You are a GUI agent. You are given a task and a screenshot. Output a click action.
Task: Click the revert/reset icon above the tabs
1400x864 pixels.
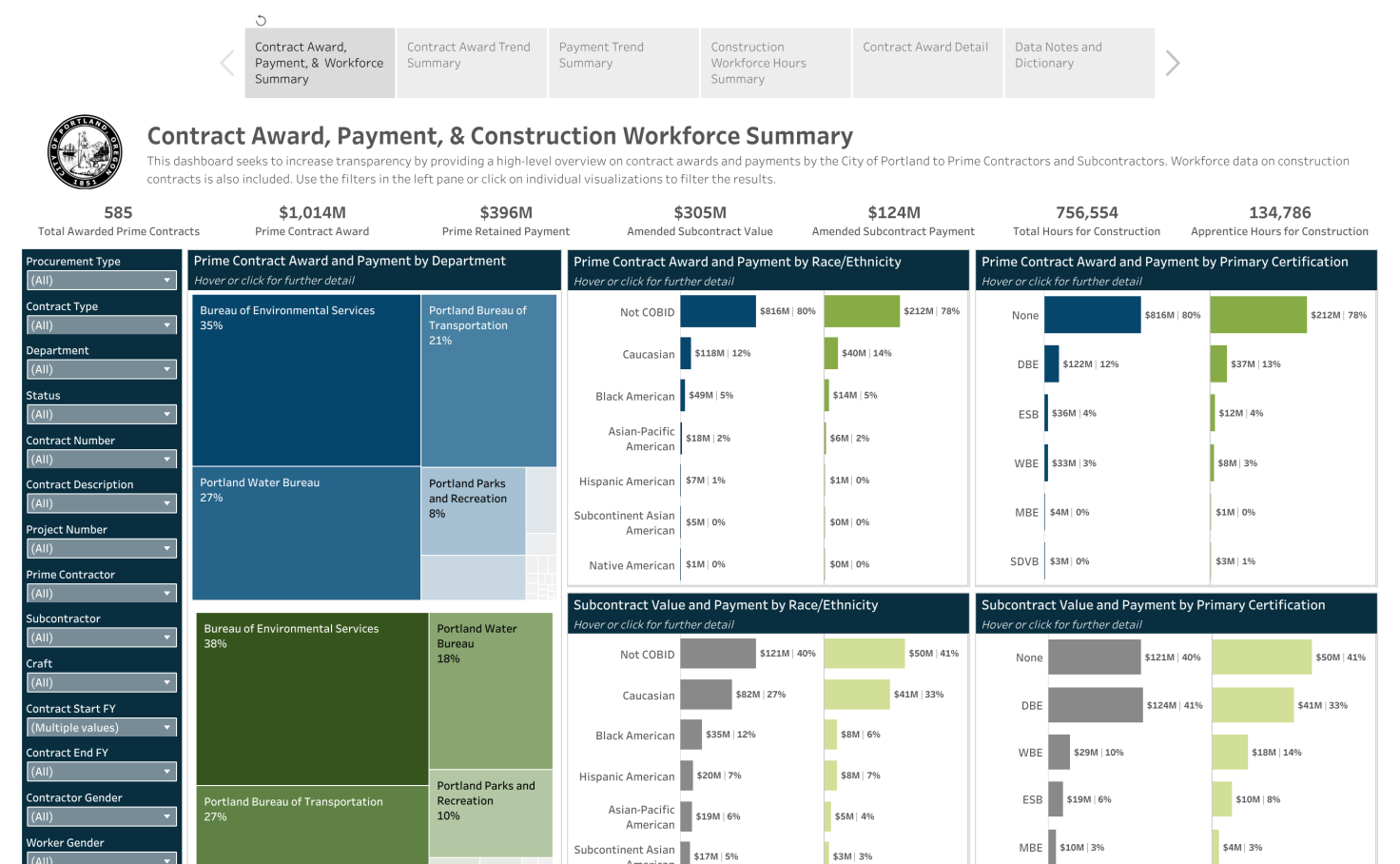click(x=261, y=20)
